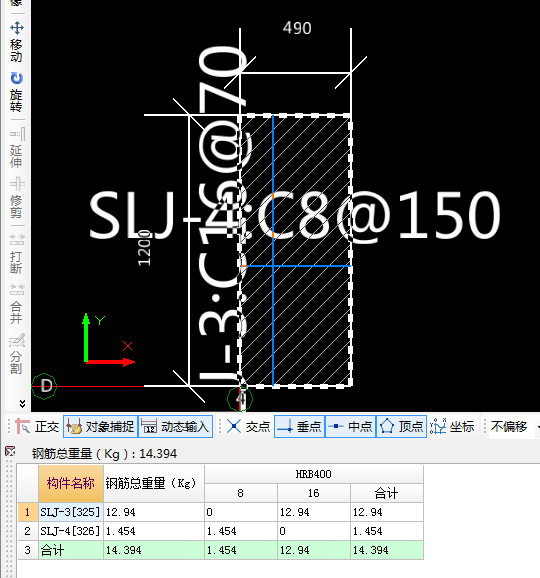Click the 1200 dimension label
Screen dimensions: 540x578
point(144,248)
